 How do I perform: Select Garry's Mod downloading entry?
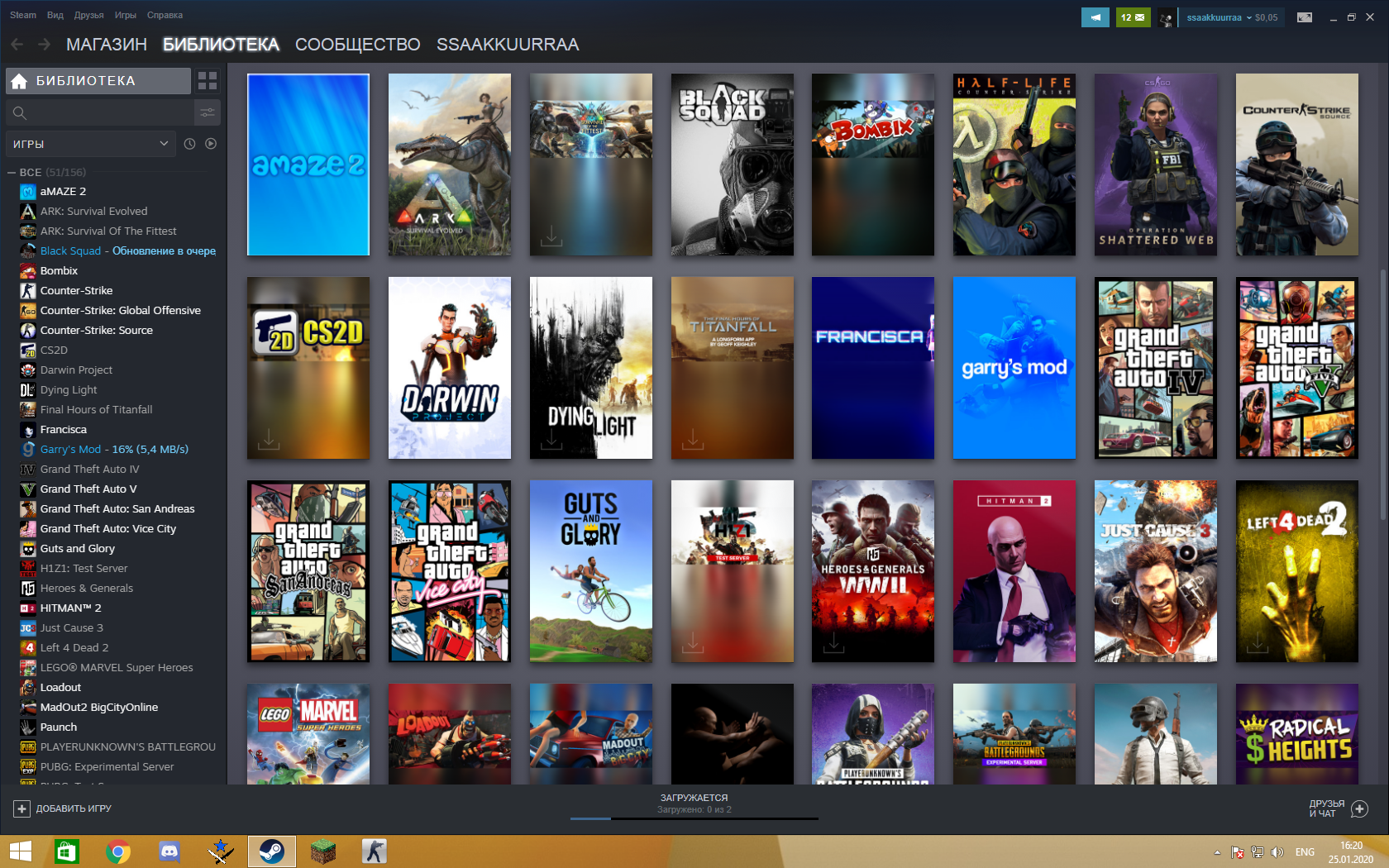coord(115,449)
